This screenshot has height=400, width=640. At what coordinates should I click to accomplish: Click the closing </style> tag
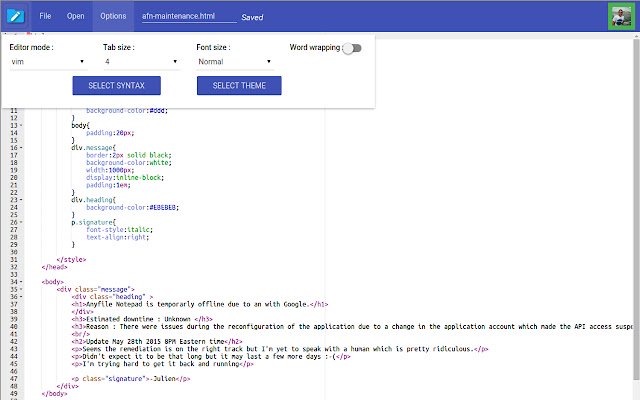click(71, 260)
